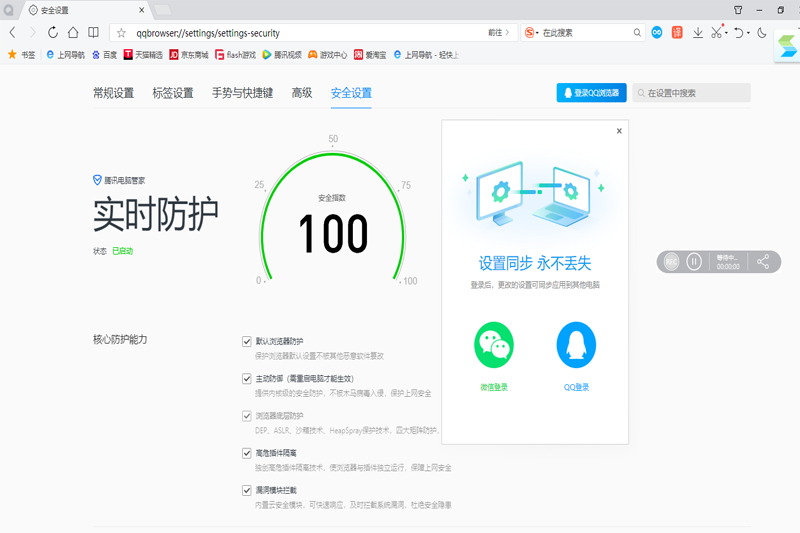Viewport: 800px width, 533px height.
Task: Refresh the page with reload icon
Action: [x=52, y=33]
